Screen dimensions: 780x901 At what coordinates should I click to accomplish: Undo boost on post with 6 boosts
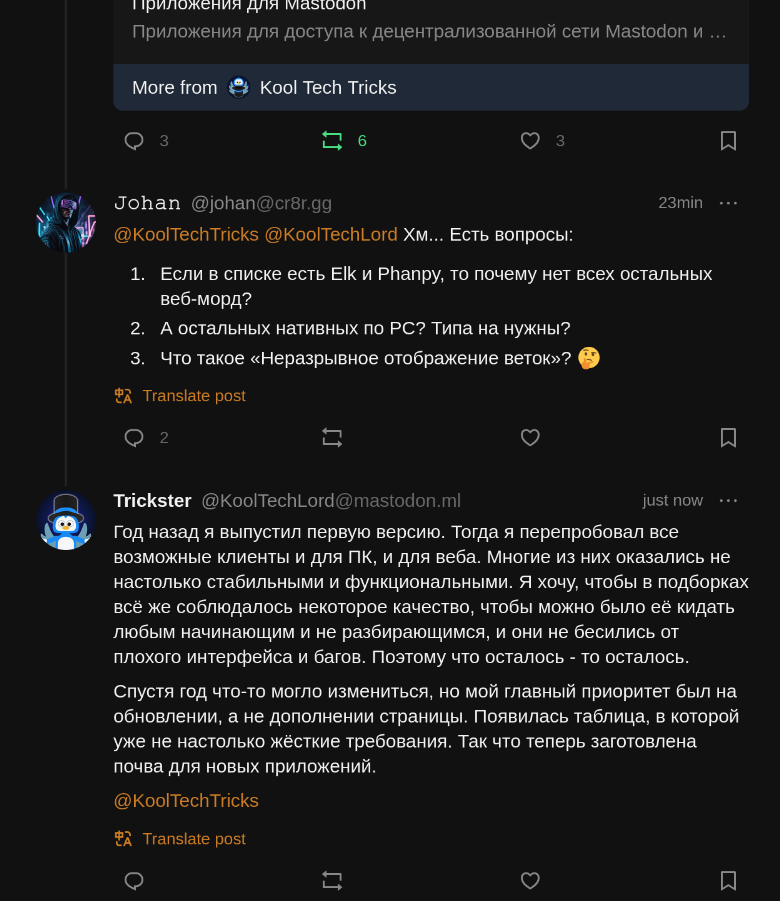tap(332, 141)
